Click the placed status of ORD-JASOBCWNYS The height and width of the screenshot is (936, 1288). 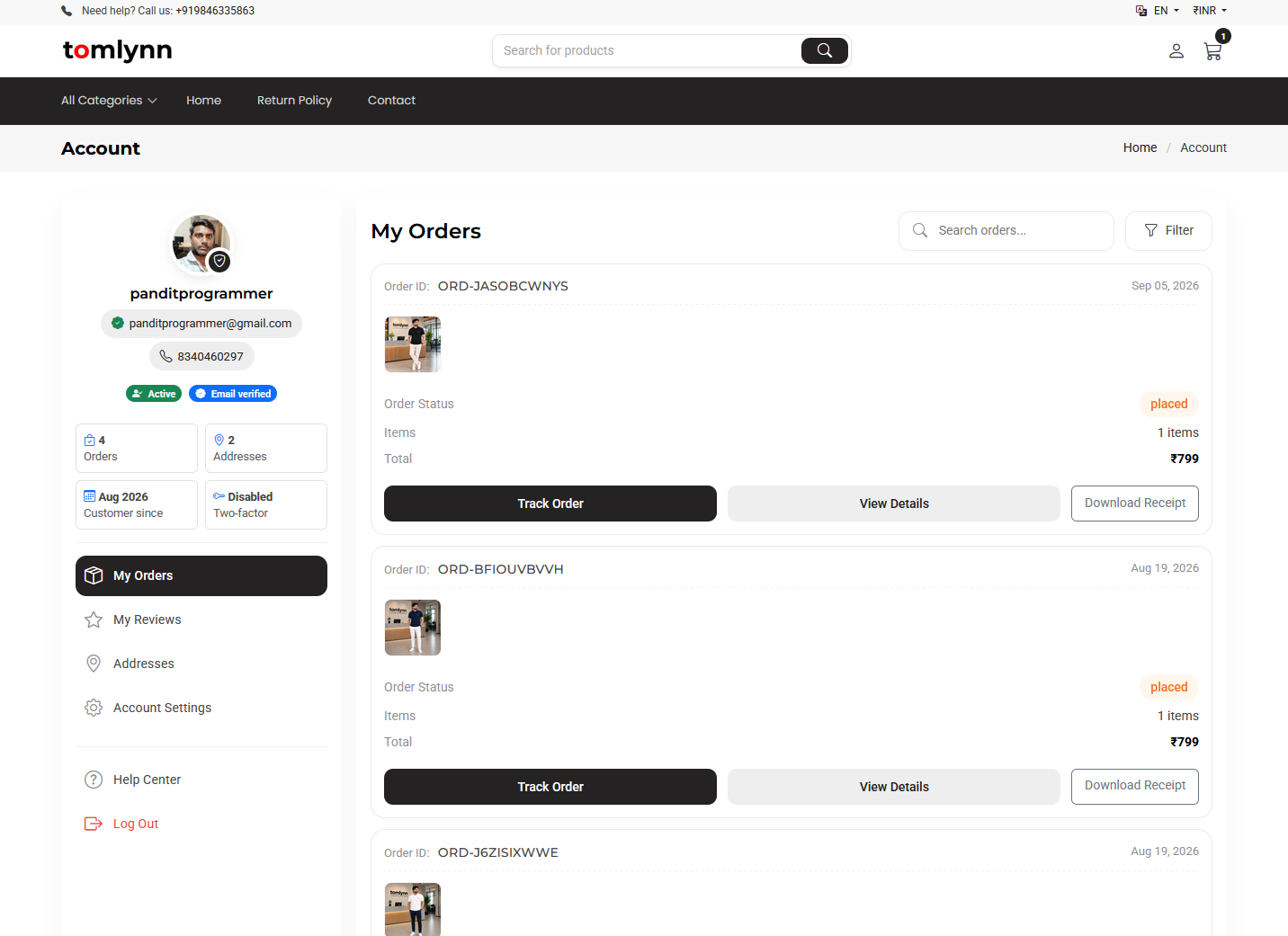pyautogui.click(x=1169, y=404)
